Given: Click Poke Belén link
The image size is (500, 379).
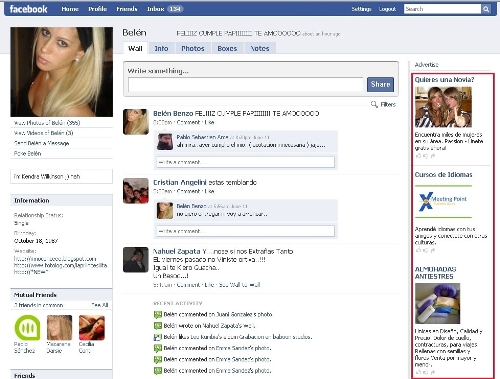Looking at the screenshot, I should pyautogui.click(x=27, y=153).
